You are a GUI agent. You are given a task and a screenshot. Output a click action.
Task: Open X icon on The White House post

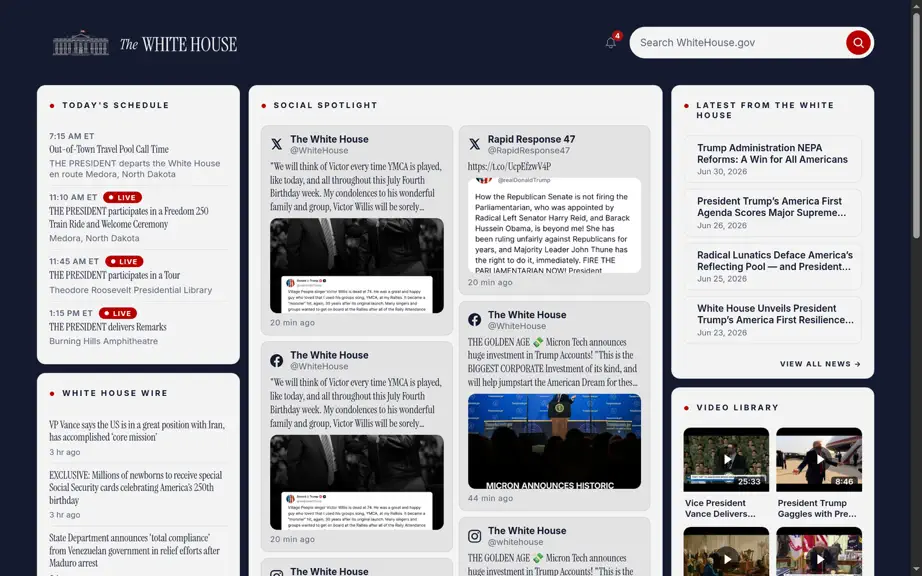point(276,144)
